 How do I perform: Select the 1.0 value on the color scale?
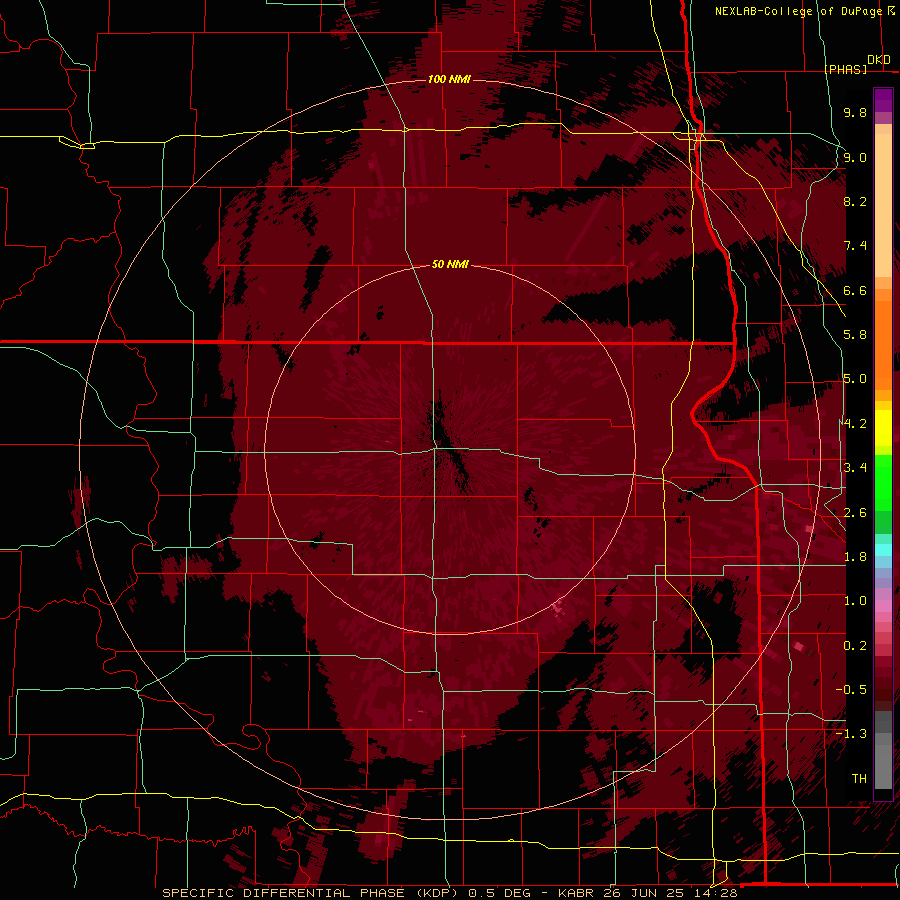click(x=855, y=601)
